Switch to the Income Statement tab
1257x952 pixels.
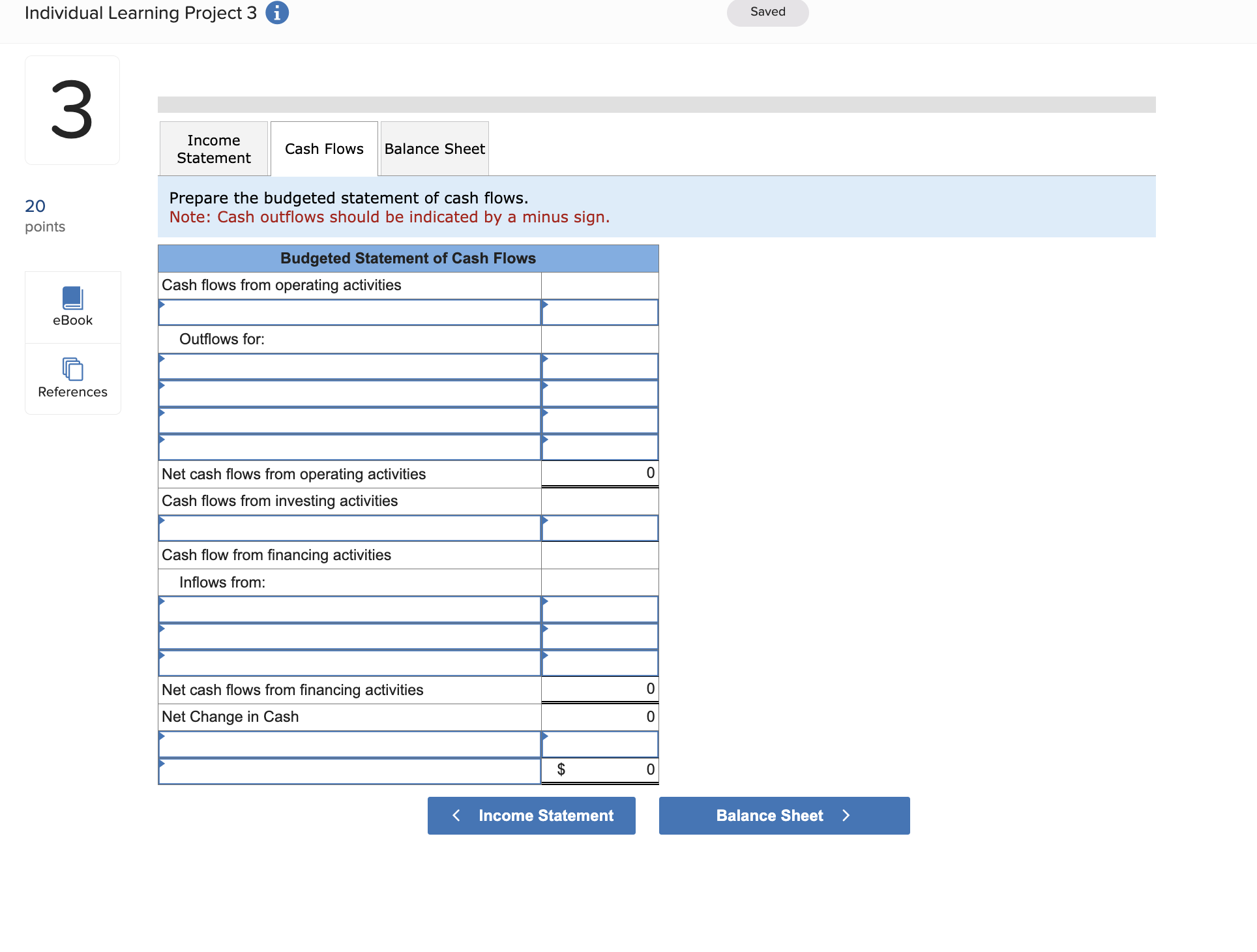[213, 149]
